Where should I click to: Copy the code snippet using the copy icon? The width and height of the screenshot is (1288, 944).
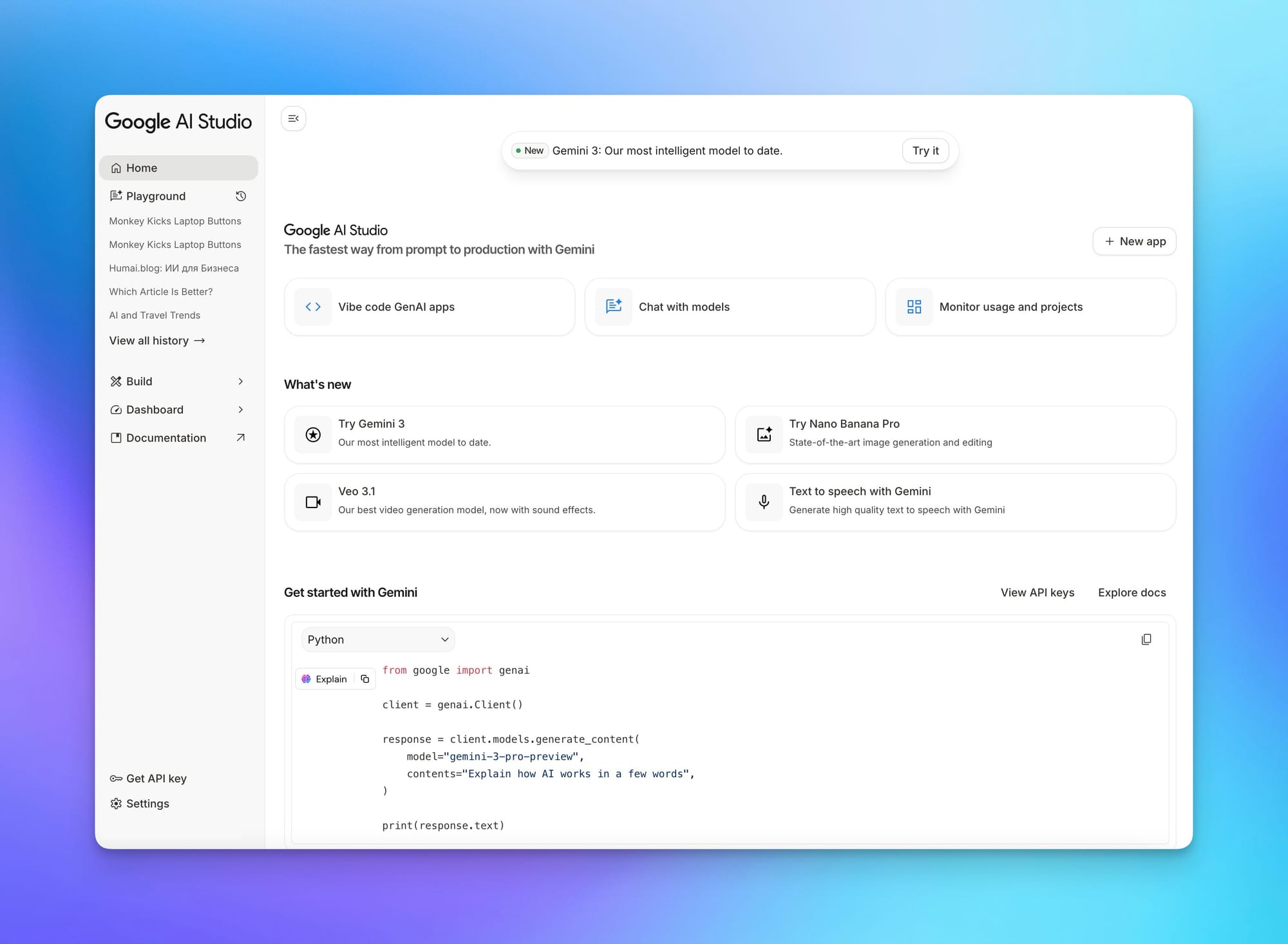1146,639
